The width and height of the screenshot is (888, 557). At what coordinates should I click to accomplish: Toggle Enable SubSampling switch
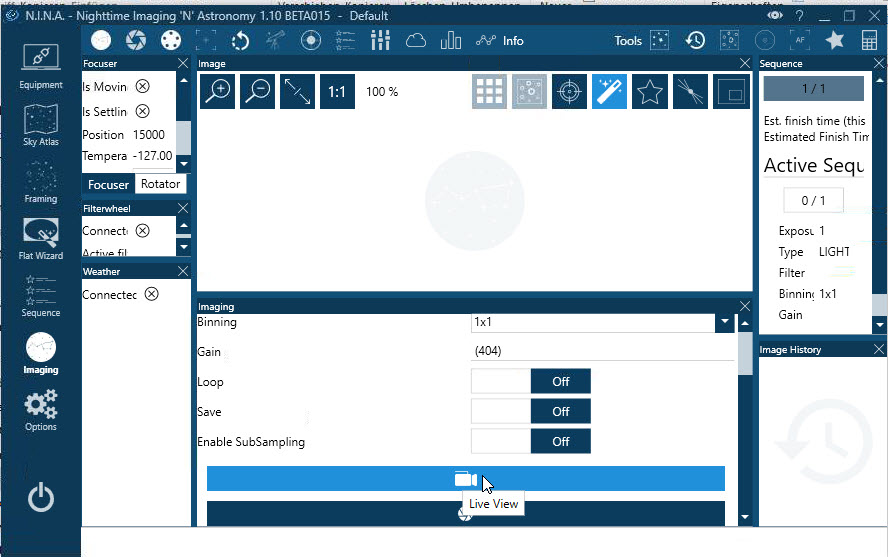pos(530,441)
